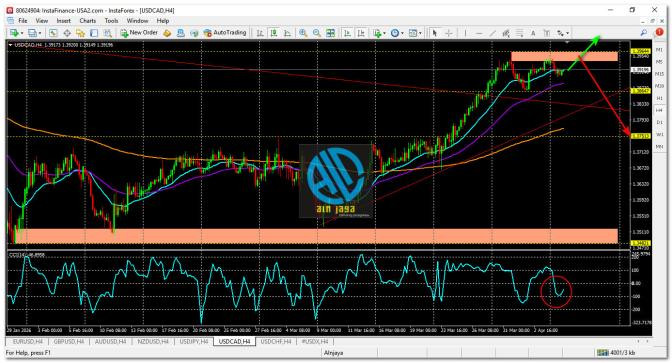Open the Navigator star-folder icon
Image resolution: width=672 pixels, height=363 pixels.
click(x=81, y=33)
